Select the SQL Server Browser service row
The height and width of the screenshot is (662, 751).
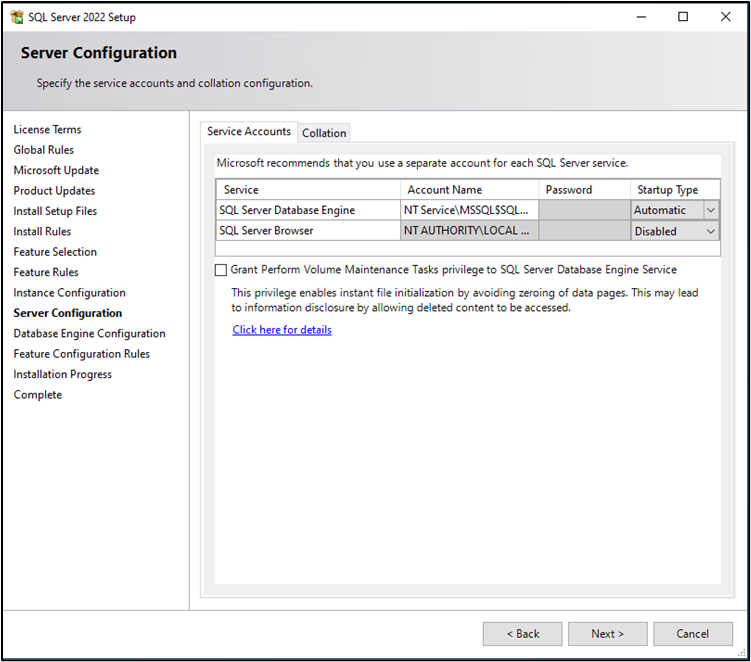tap(308, 231)
